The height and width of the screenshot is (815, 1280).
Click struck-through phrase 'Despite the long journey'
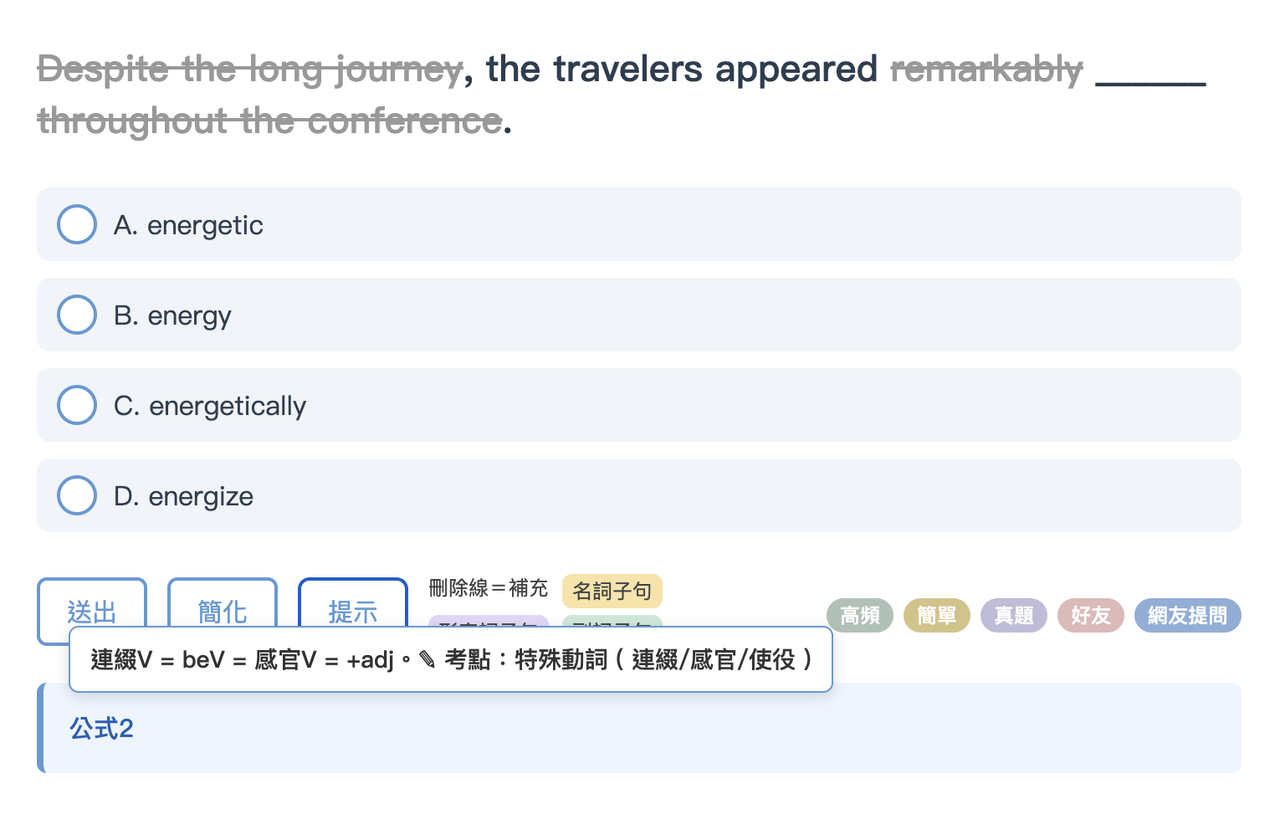click(x=250, y=69)
